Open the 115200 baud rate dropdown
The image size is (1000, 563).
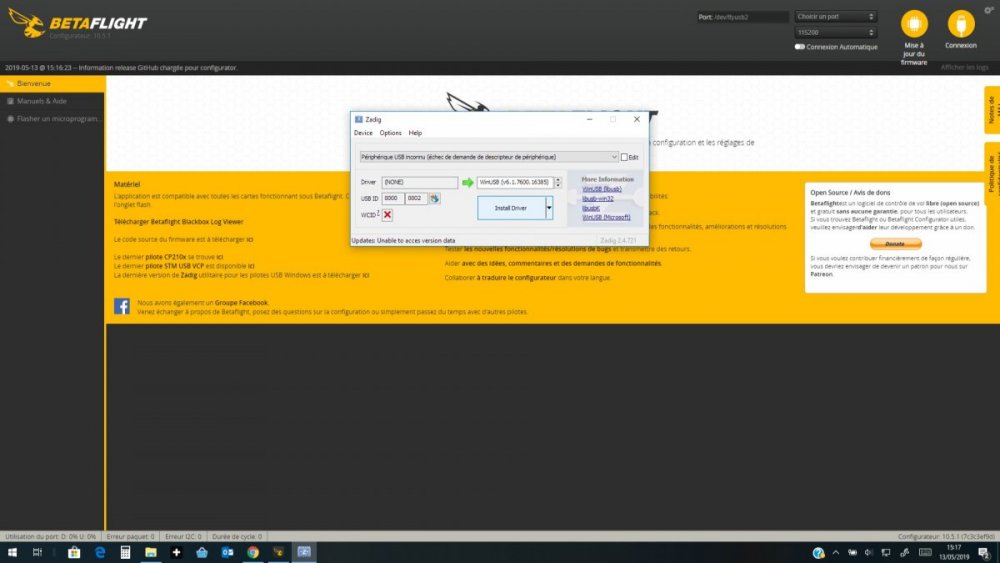(x=835, y=32)
